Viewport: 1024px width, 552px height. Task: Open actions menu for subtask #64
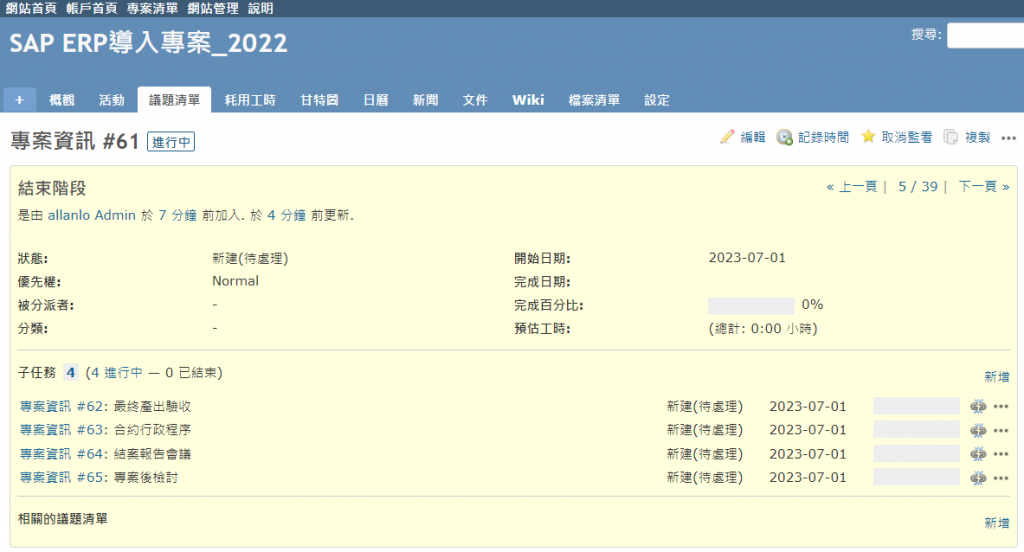tap(1000, 453)
